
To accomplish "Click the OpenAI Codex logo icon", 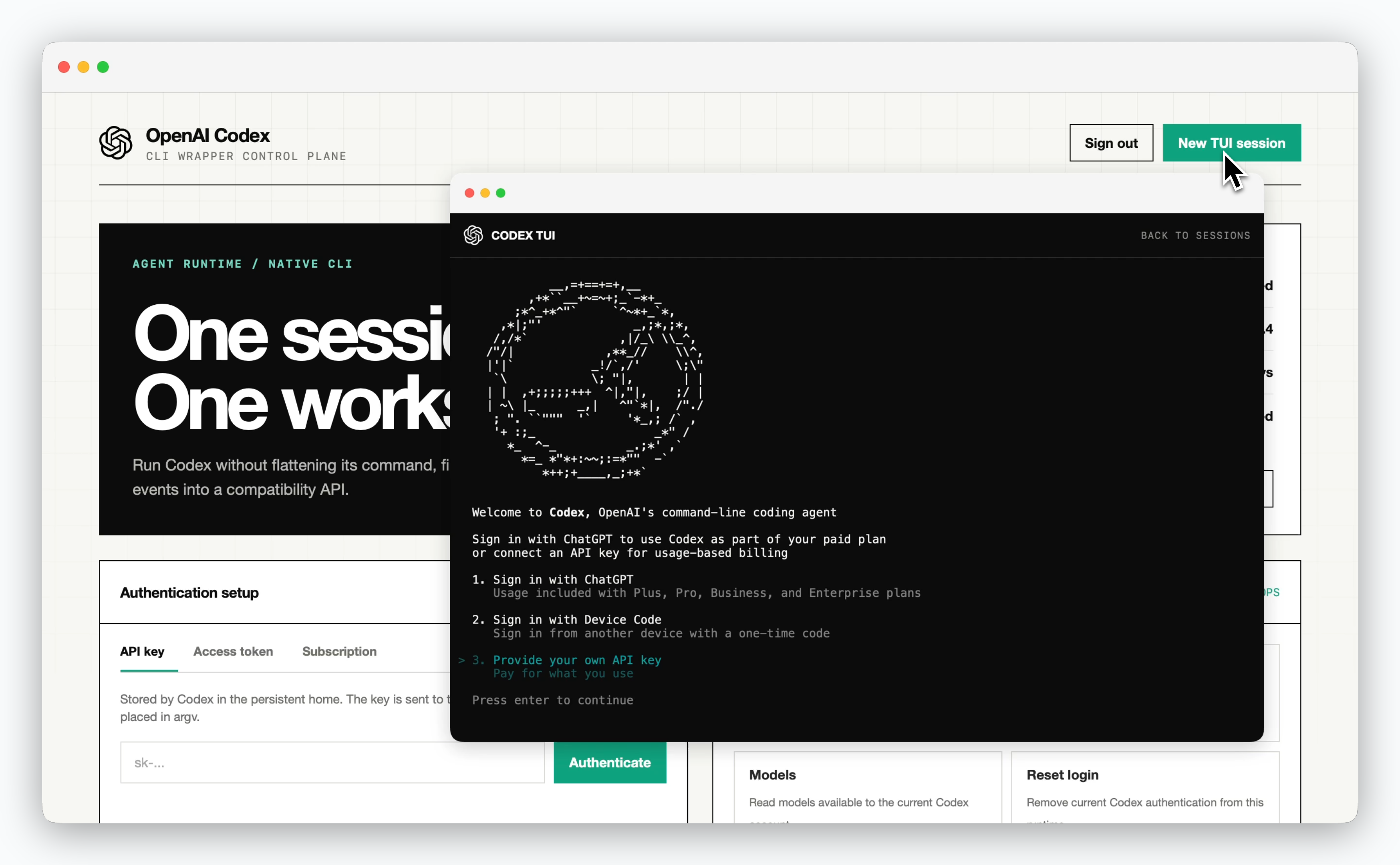I will click(116, 143).
